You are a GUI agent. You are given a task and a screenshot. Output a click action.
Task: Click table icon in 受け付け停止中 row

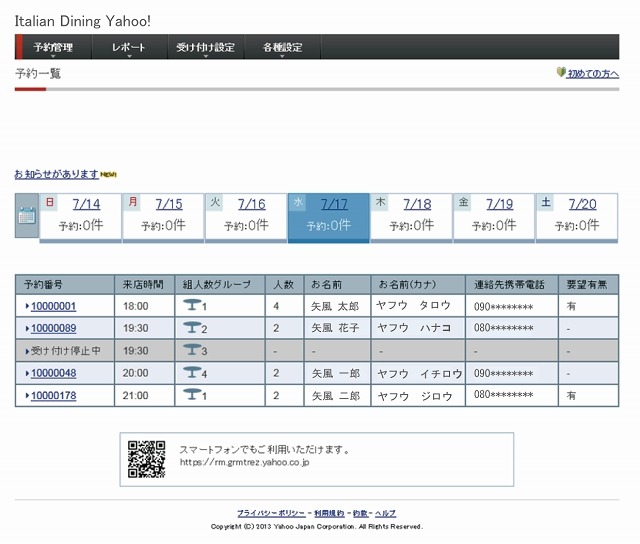(x=192, y=349)
